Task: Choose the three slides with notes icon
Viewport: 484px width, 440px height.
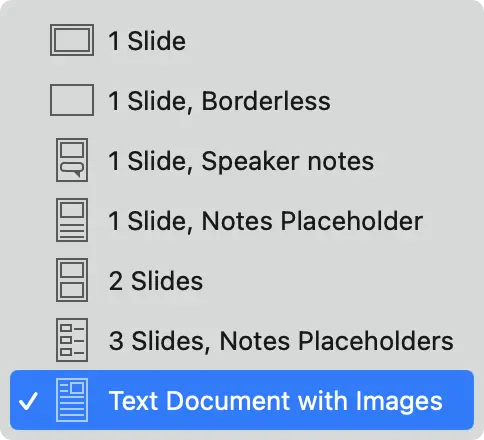Action: click(72, 340)
